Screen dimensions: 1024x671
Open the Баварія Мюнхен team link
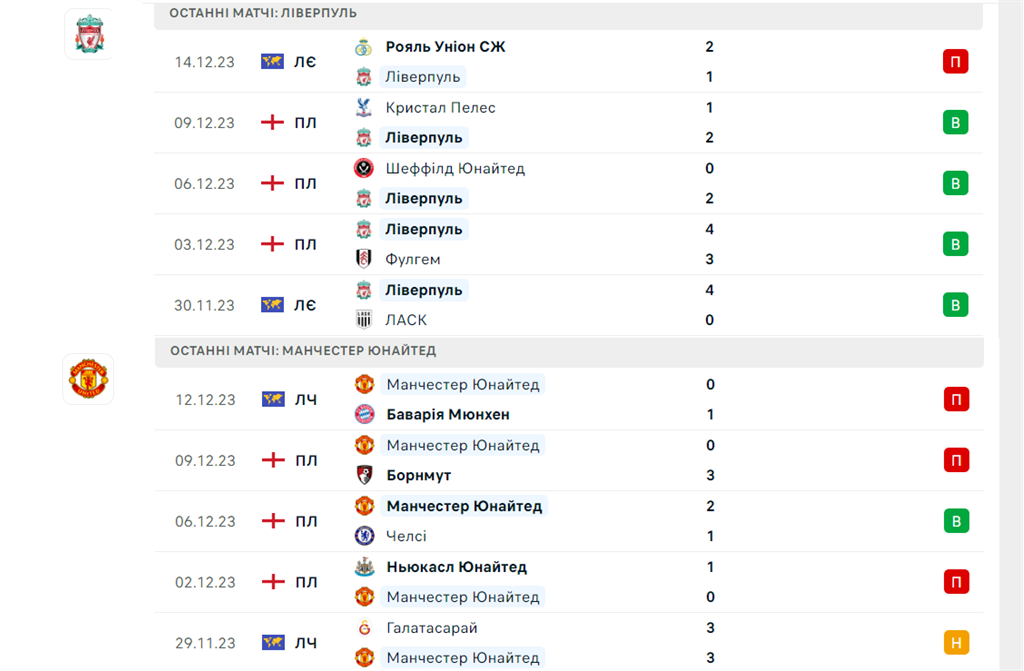(x=448, y=414)
